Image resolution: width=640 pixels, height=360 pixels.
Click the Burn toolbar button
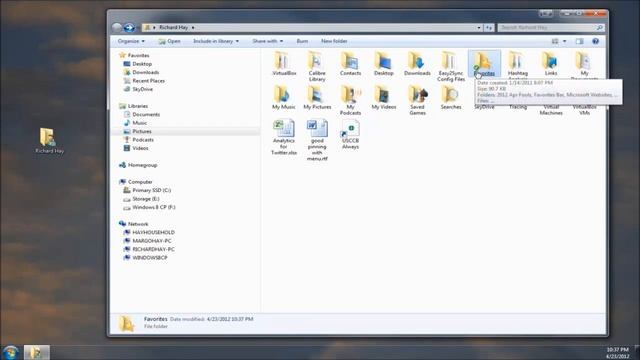[302, 41]
